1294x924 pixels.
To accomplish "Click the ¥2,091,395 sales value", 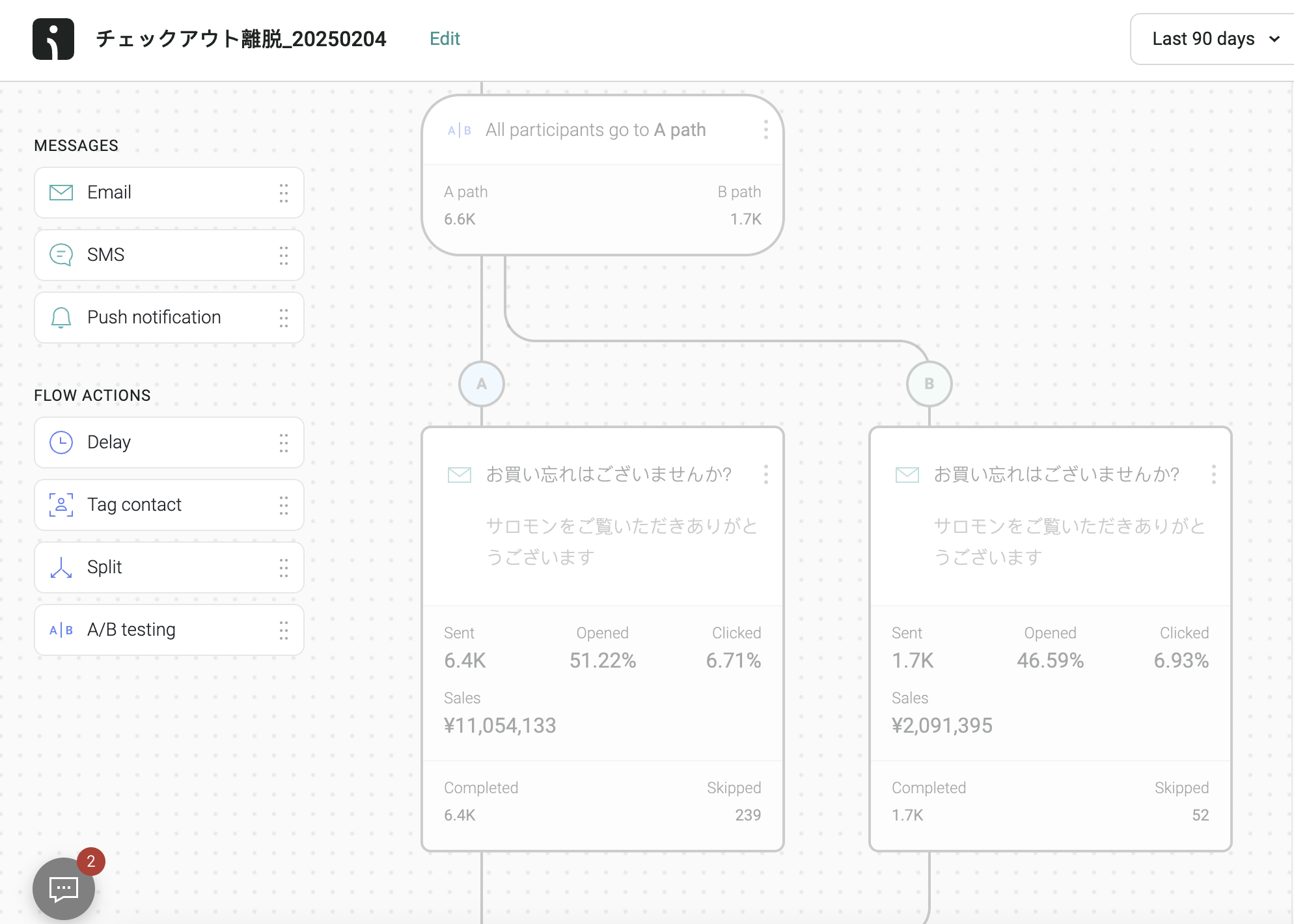I will 942,726.
